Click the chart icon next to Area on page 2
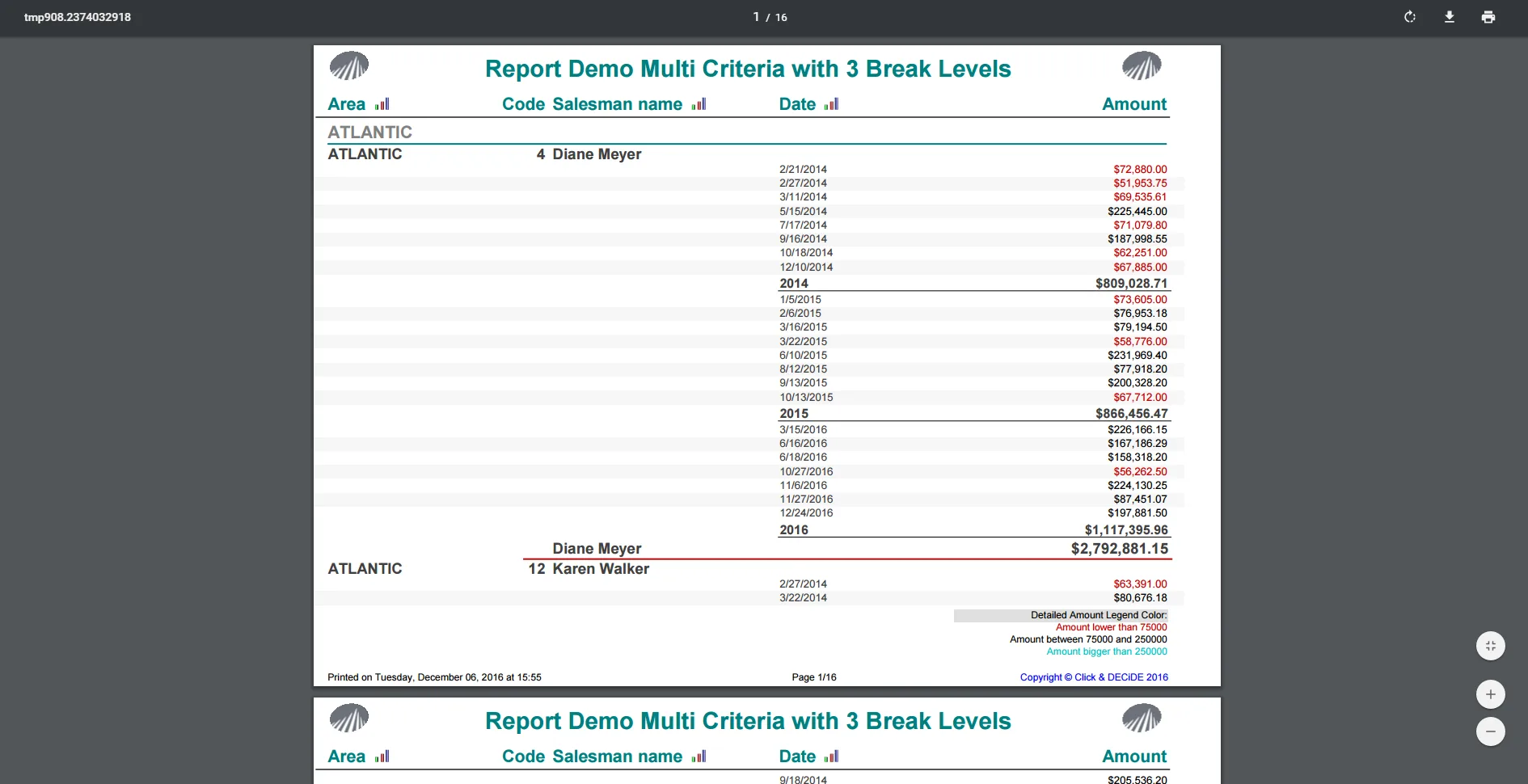 (382, 757)
